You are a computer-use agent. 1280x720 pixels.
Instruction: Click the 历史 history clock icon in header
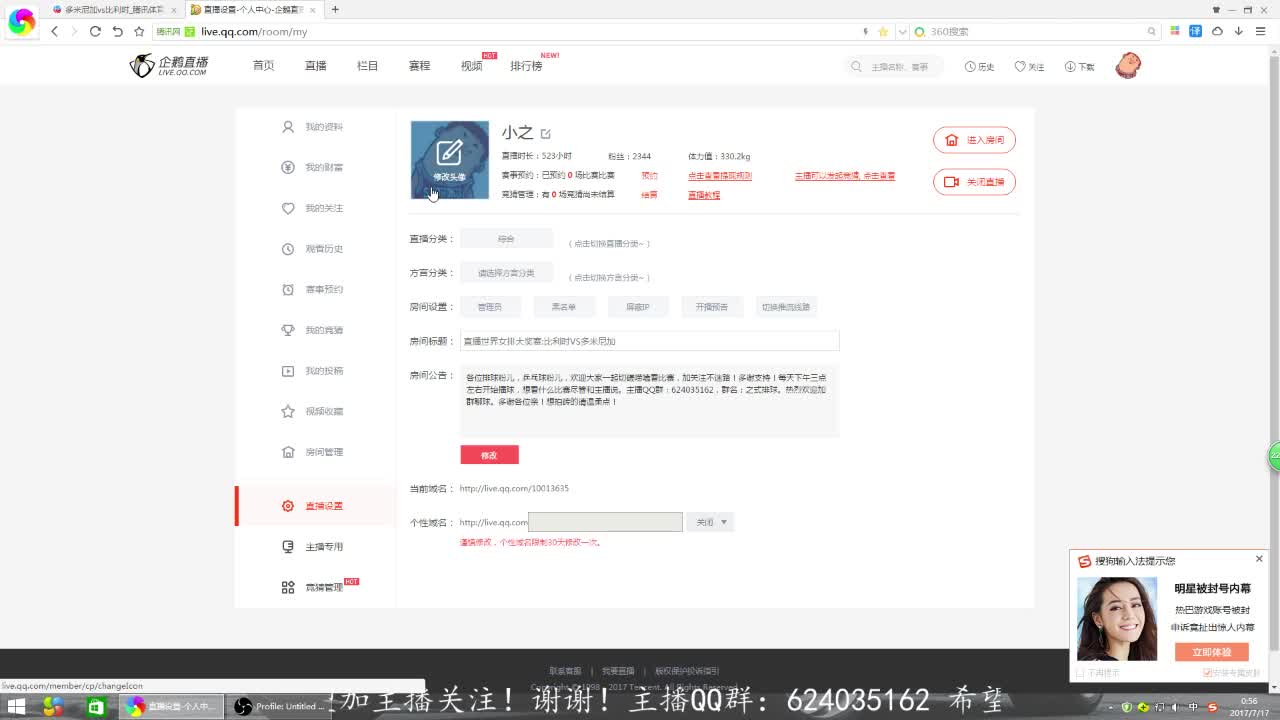970,67
